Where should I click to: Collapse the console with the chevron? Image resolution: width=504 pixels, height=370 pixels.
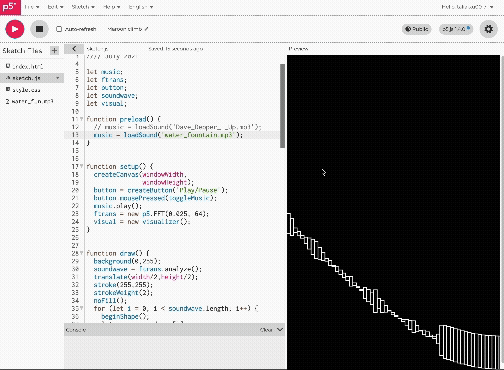click(x=280, y=330)
